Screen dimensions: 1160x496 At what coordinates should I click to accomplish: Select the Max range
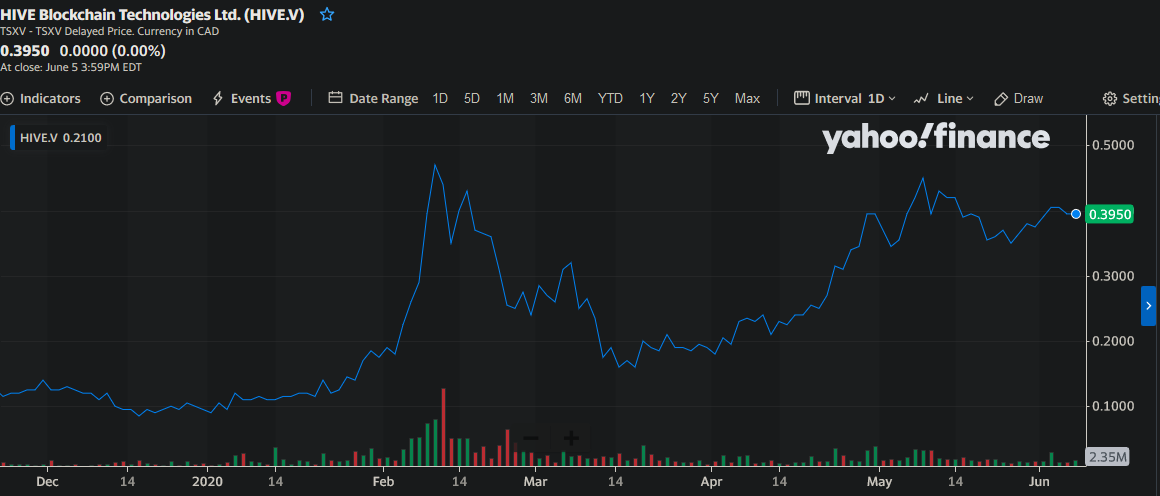point(747,98)
